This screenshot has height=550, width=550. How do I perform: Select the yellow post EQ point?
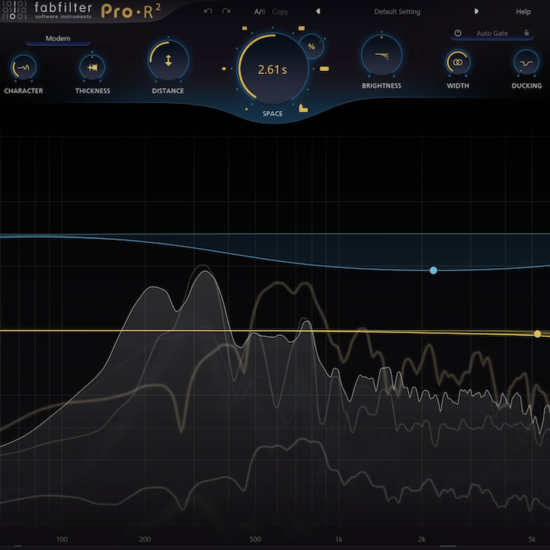tap(537, 334)
